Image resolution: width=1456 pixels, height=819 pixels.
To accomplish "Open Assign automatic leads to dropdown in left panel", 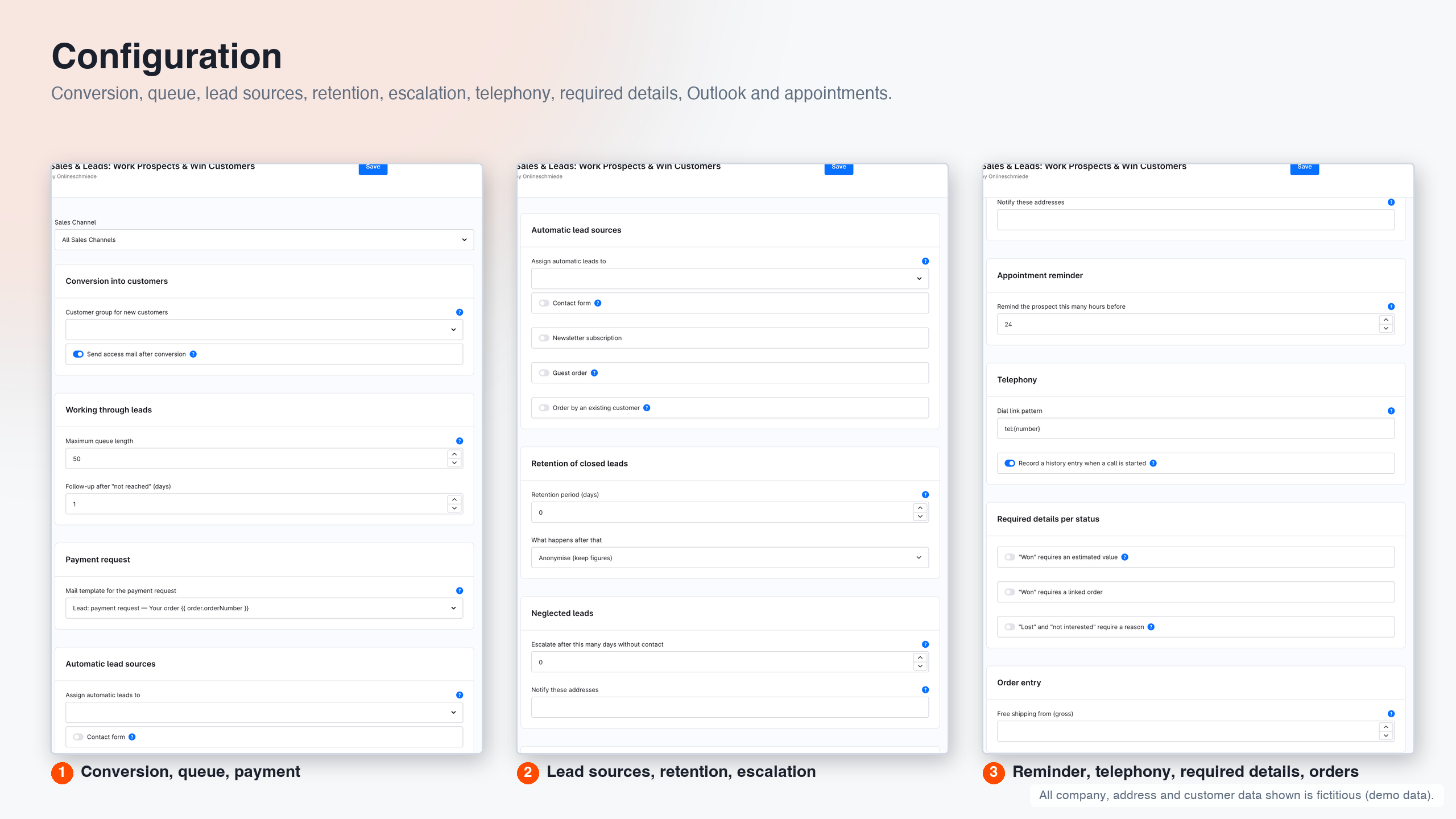I will click(264, 713).
